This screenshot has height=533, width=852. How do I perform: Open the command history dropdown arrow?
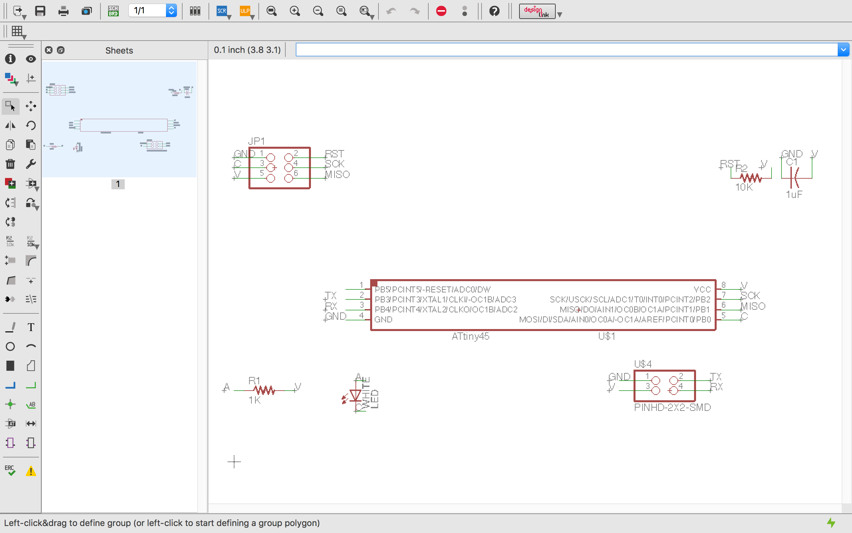[843, 50]
